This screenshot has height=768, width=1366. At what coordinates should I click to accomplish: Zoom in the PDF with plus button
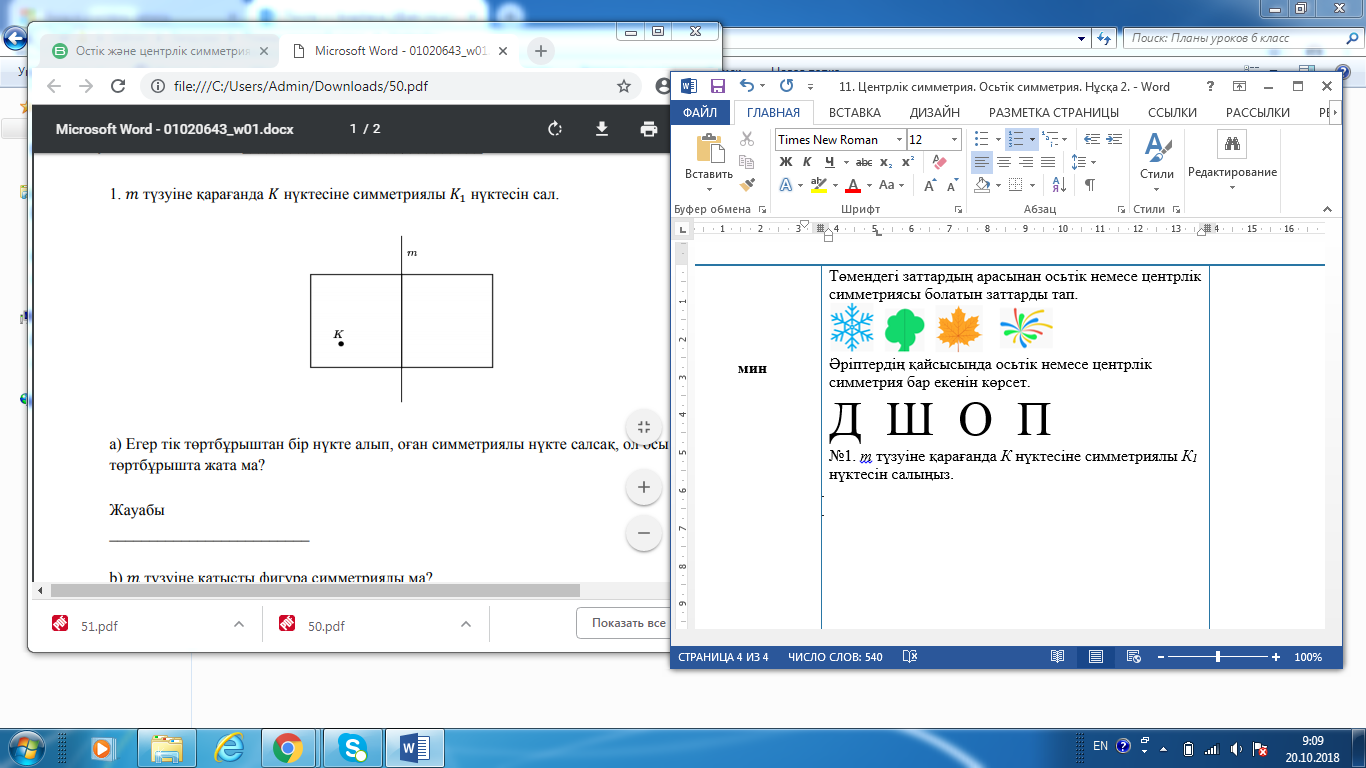(x=643, y=488)
